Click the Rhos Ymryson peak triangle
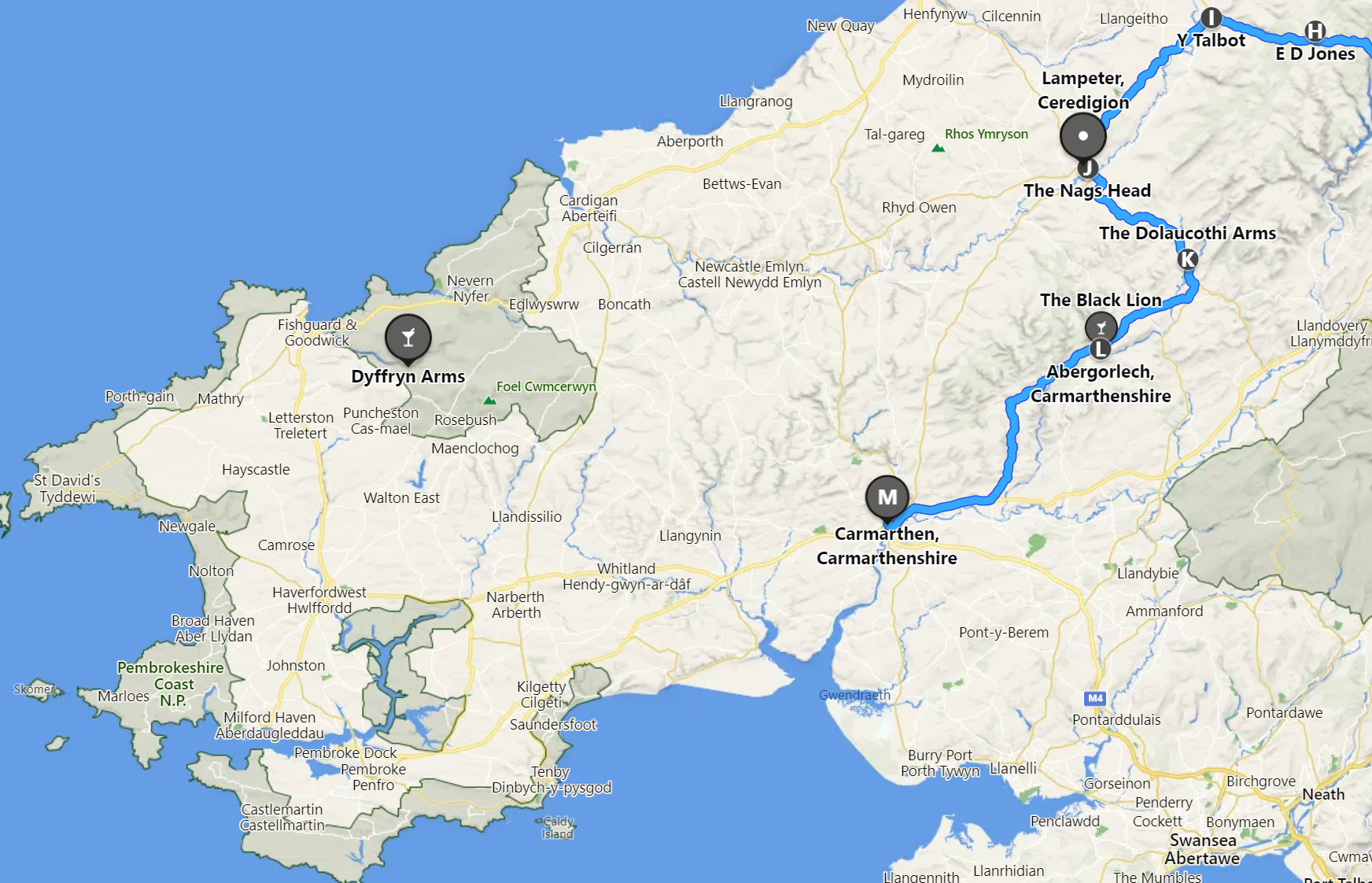The height and width of the screenshot is (883, 1372). [938, 148]
